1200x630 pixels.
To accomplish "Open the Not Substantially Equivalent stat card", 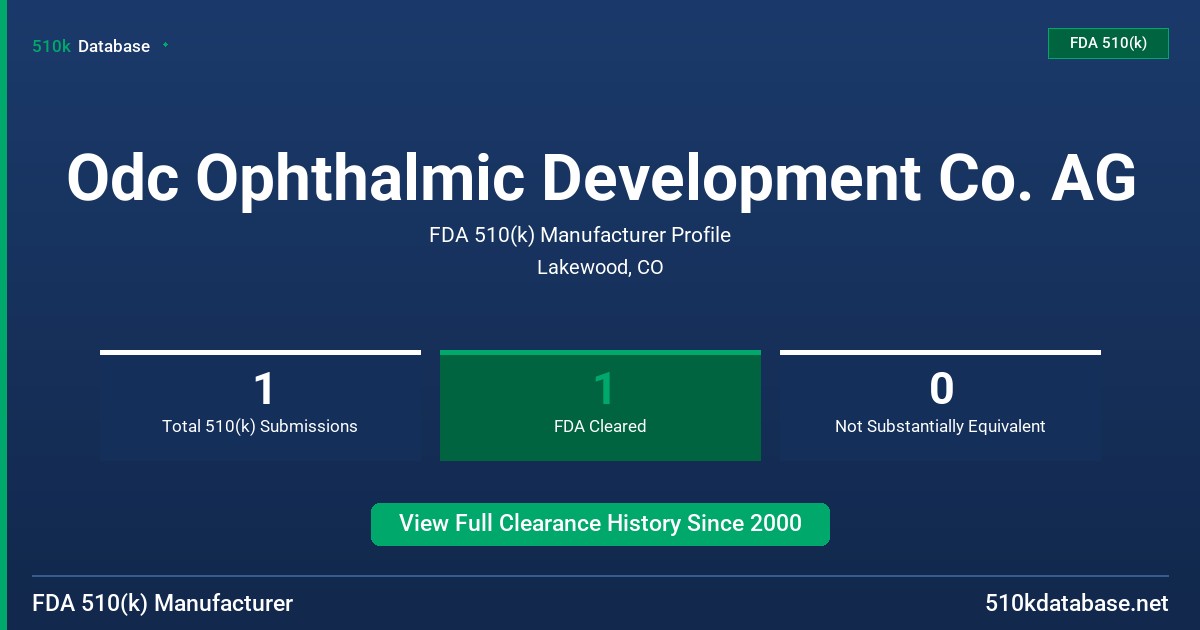I will 940,405.
